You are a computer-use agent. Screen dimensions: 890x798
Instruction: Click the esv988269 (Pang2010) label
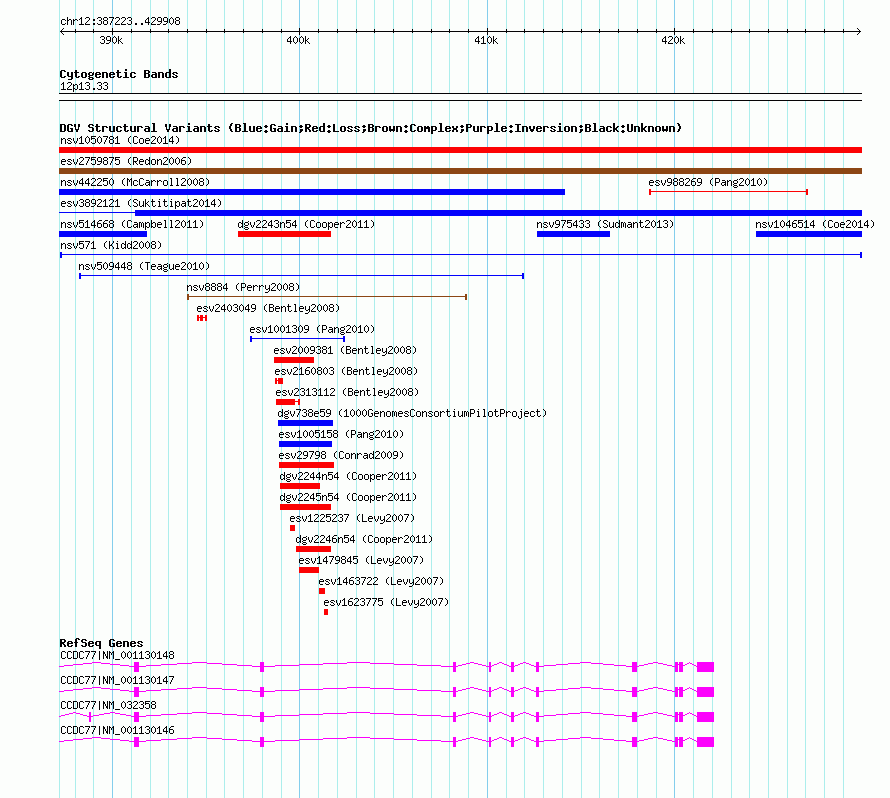(x=708, y=182)
